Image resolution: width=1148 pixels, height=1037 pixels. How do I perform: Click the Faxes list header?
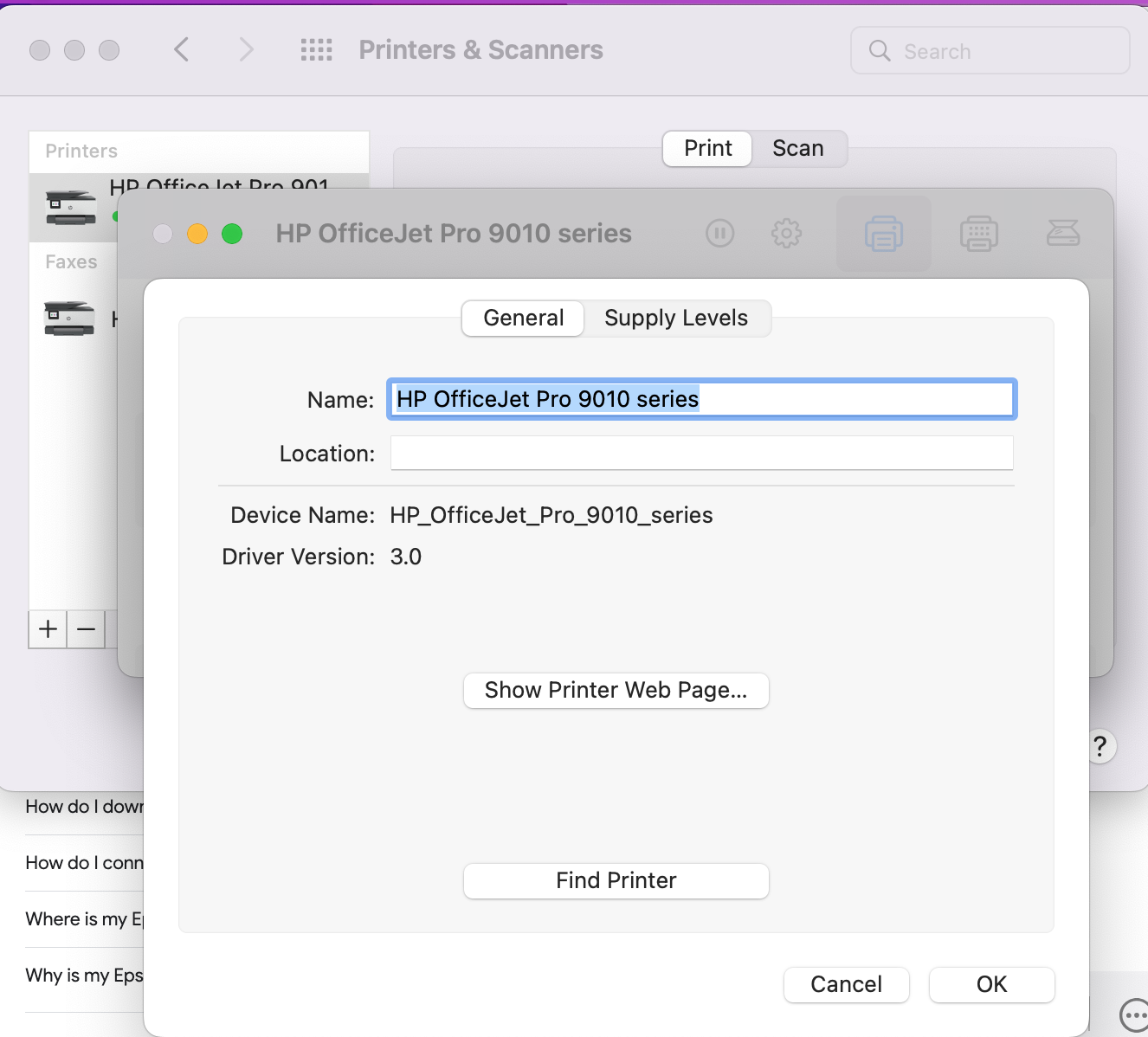pyautogui.click(x=71, y=261)
